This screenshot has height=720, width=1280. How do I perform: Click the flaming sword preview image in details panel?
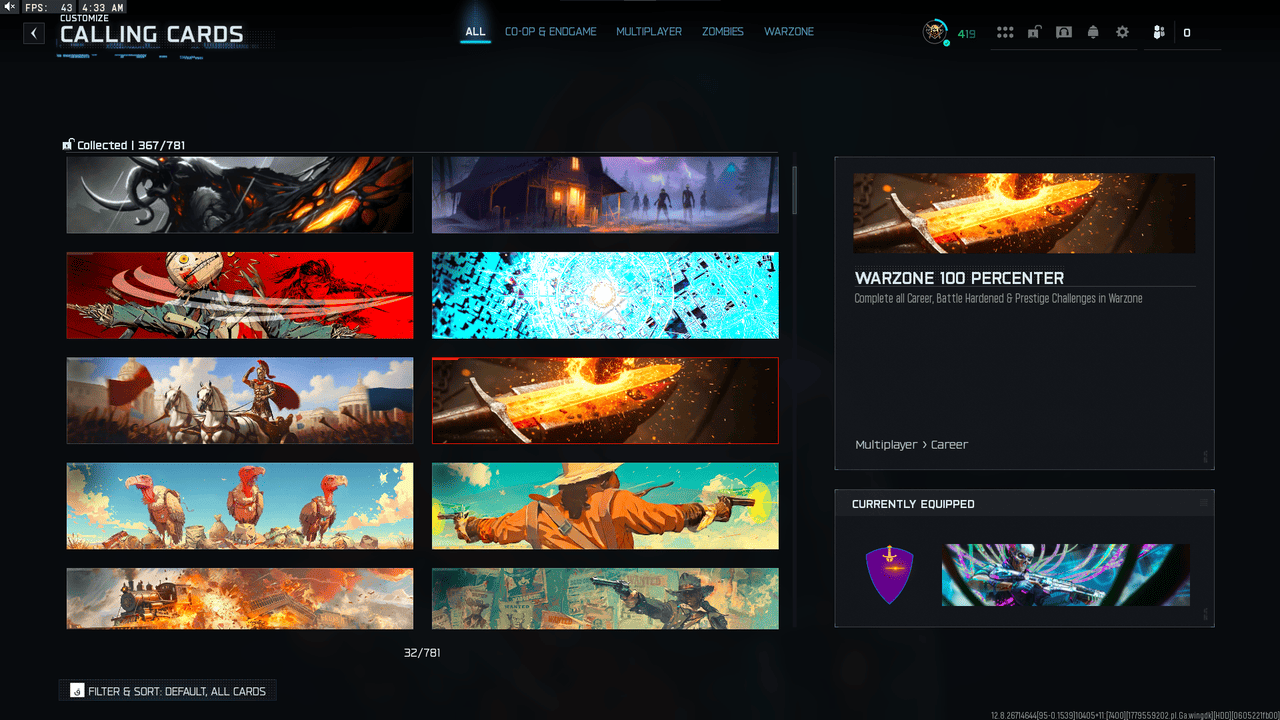pyautogui.click(x=1024, y=213)
